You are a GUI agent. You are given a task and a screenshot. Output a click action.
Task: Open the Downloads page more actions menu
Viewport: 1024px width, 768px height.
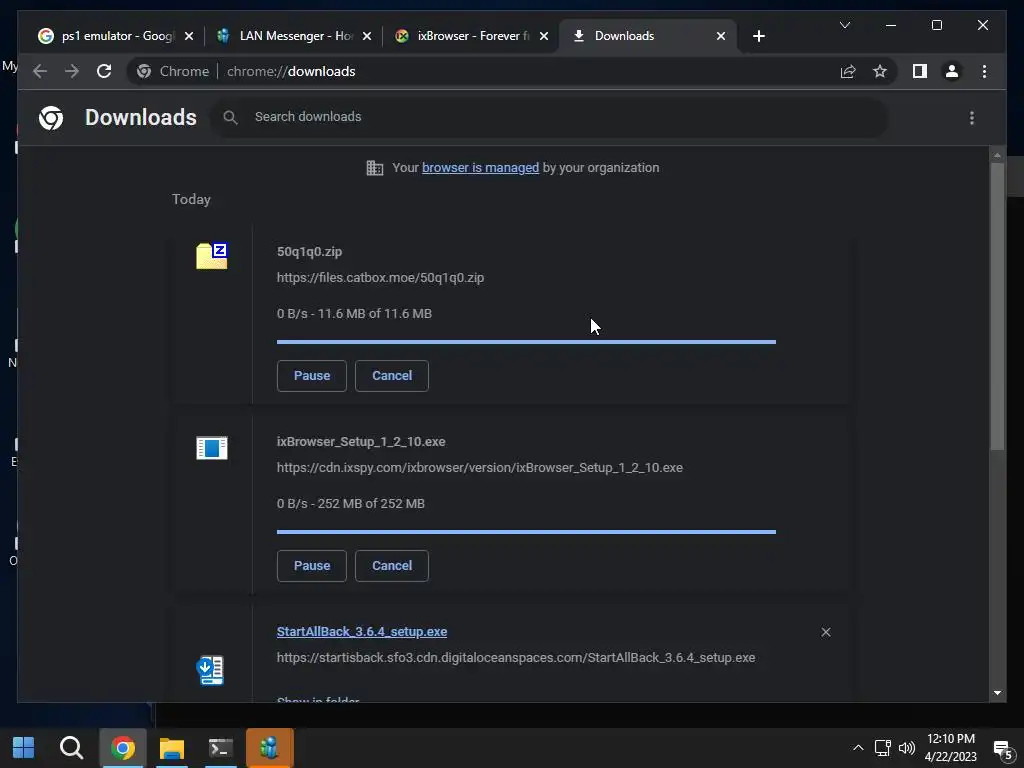pyautogui.click(x=972, y=118)
